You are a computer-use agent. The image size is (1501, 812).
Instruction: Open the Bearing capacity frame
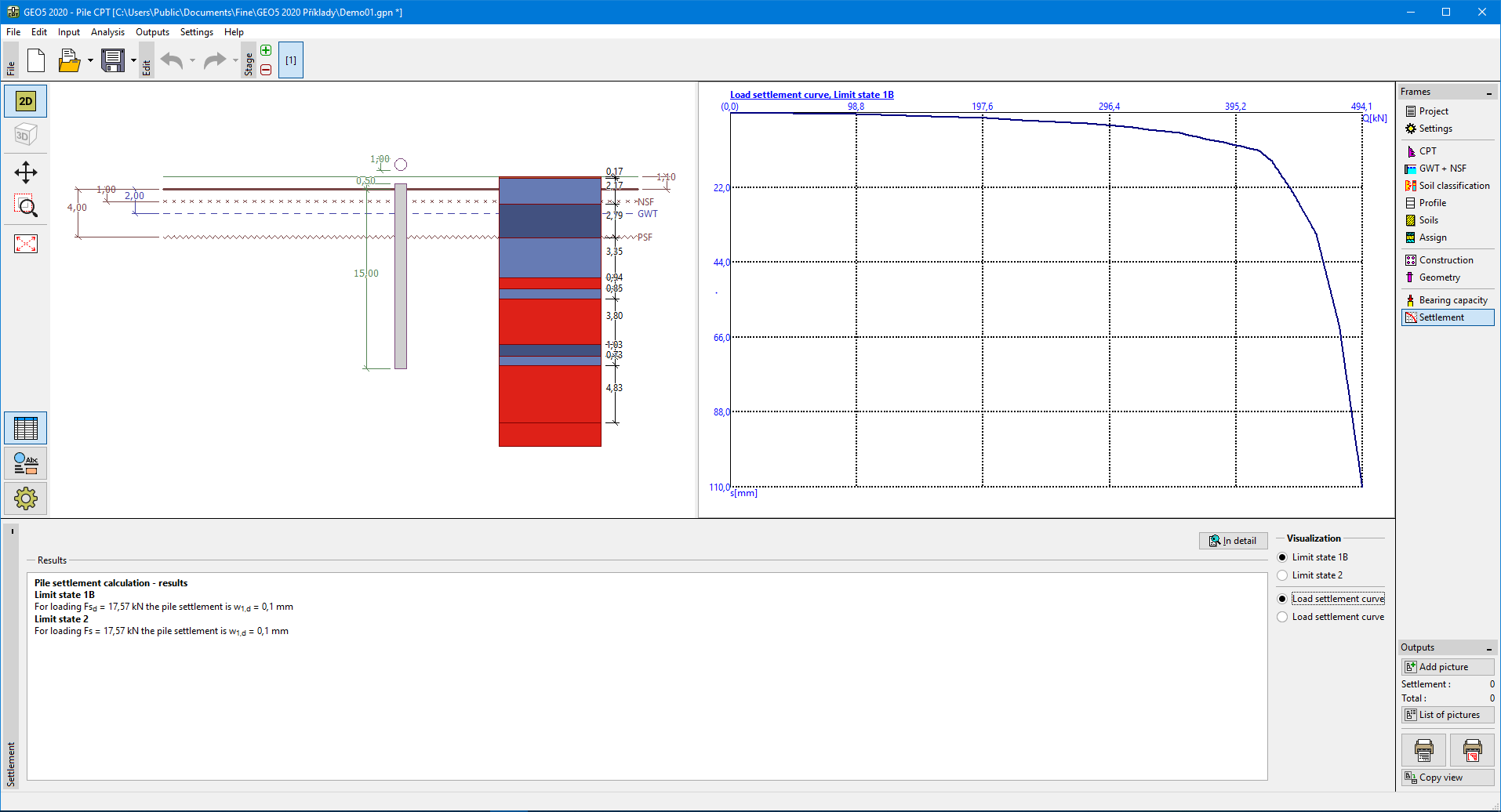click(1452, 300)
